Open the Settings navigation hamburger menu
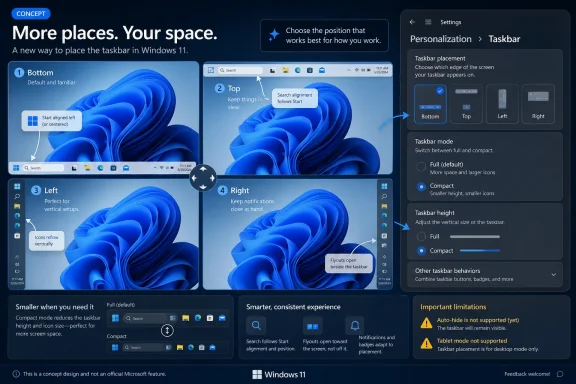This screenshot has height=384, width=576. tap(428, 22)
